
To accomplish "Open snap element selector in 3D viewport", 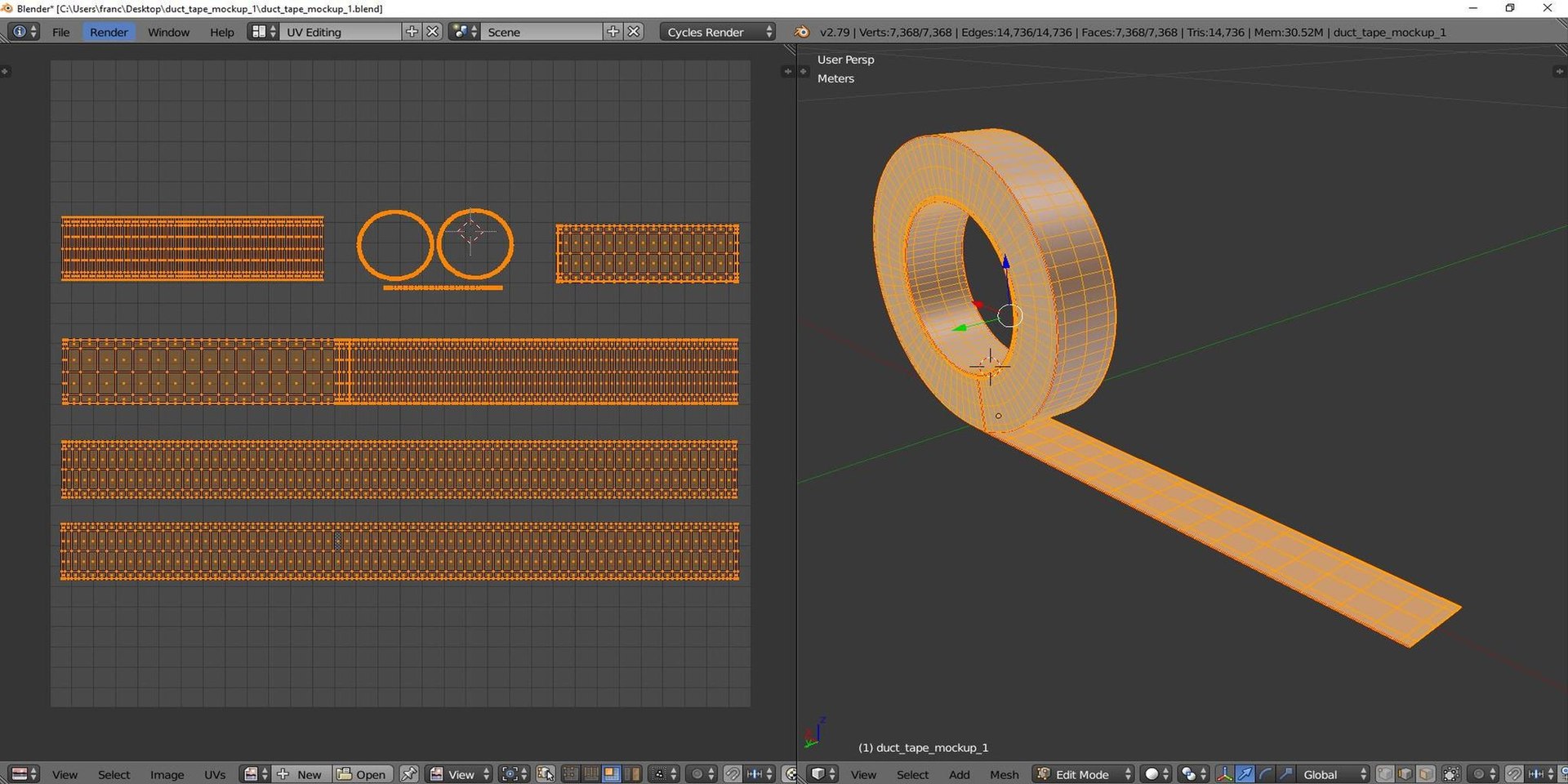I will (1541, 774).
